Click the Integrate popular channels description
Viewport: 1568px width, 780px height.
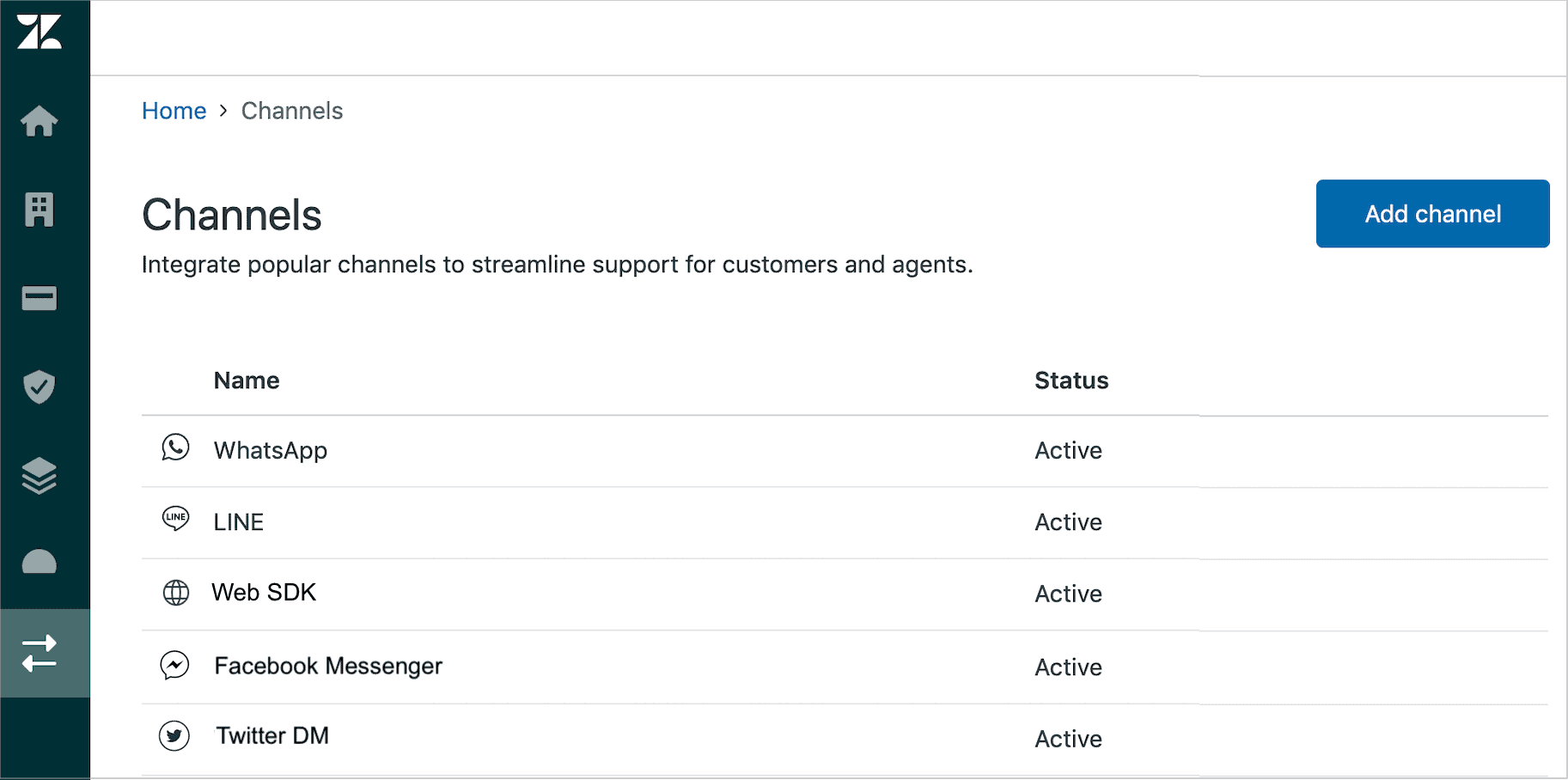tap(557, 265)
